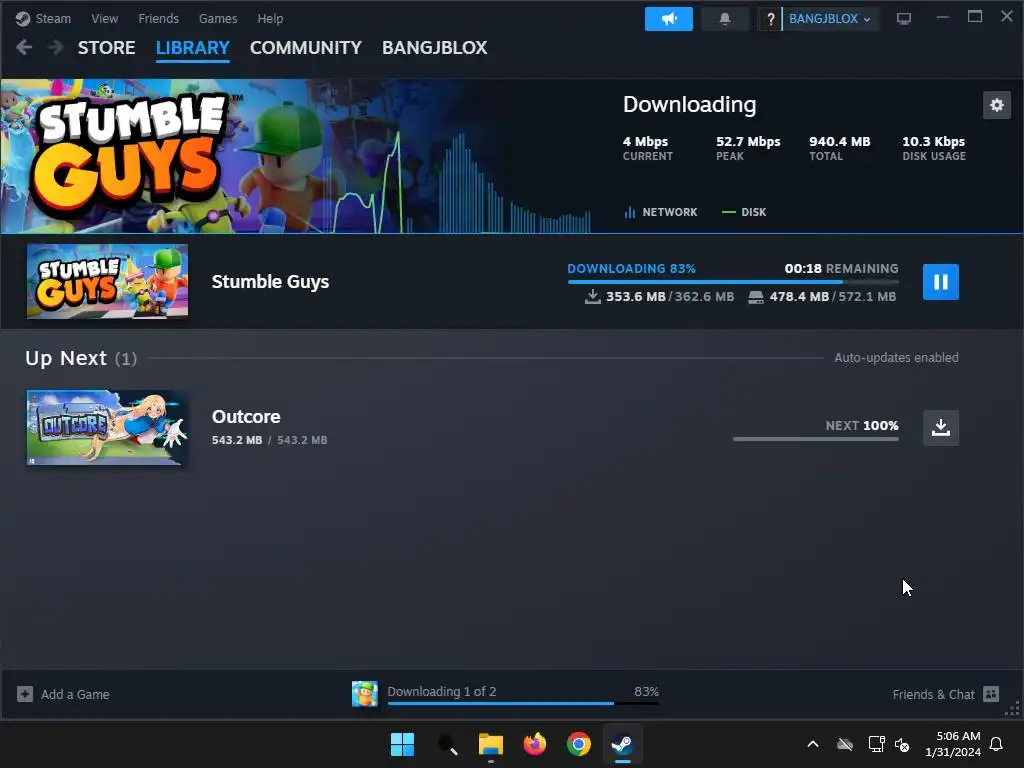This screenshot has width=1024, height=768.
Task: Click the Steam taskbar icon
Action: (622, 744)
